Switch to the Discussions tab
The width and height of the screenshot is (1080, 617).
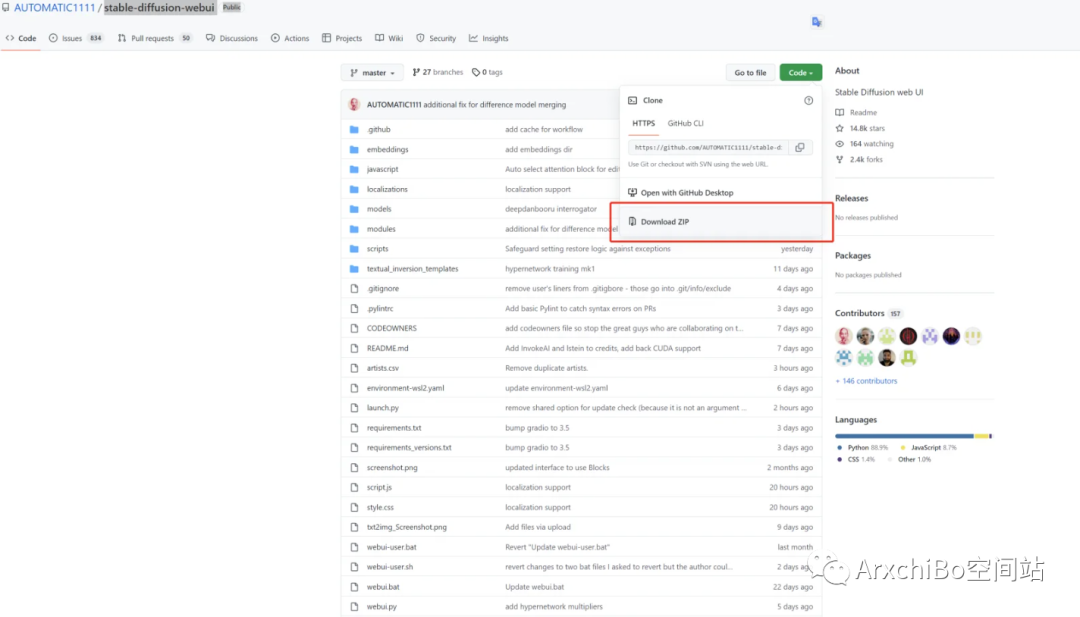coord(231,39)
